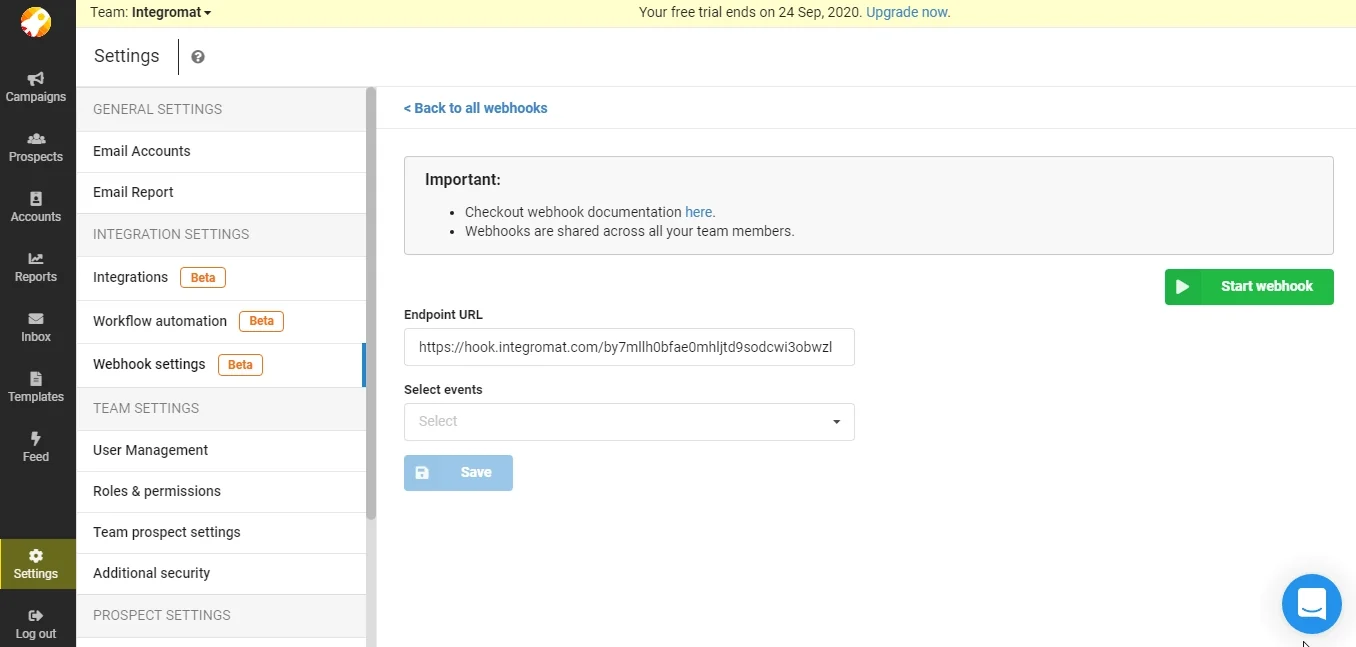1356x647 pixels.
Task: Open Feed lightning bolt icon
Action: click(x=36, y=439)
